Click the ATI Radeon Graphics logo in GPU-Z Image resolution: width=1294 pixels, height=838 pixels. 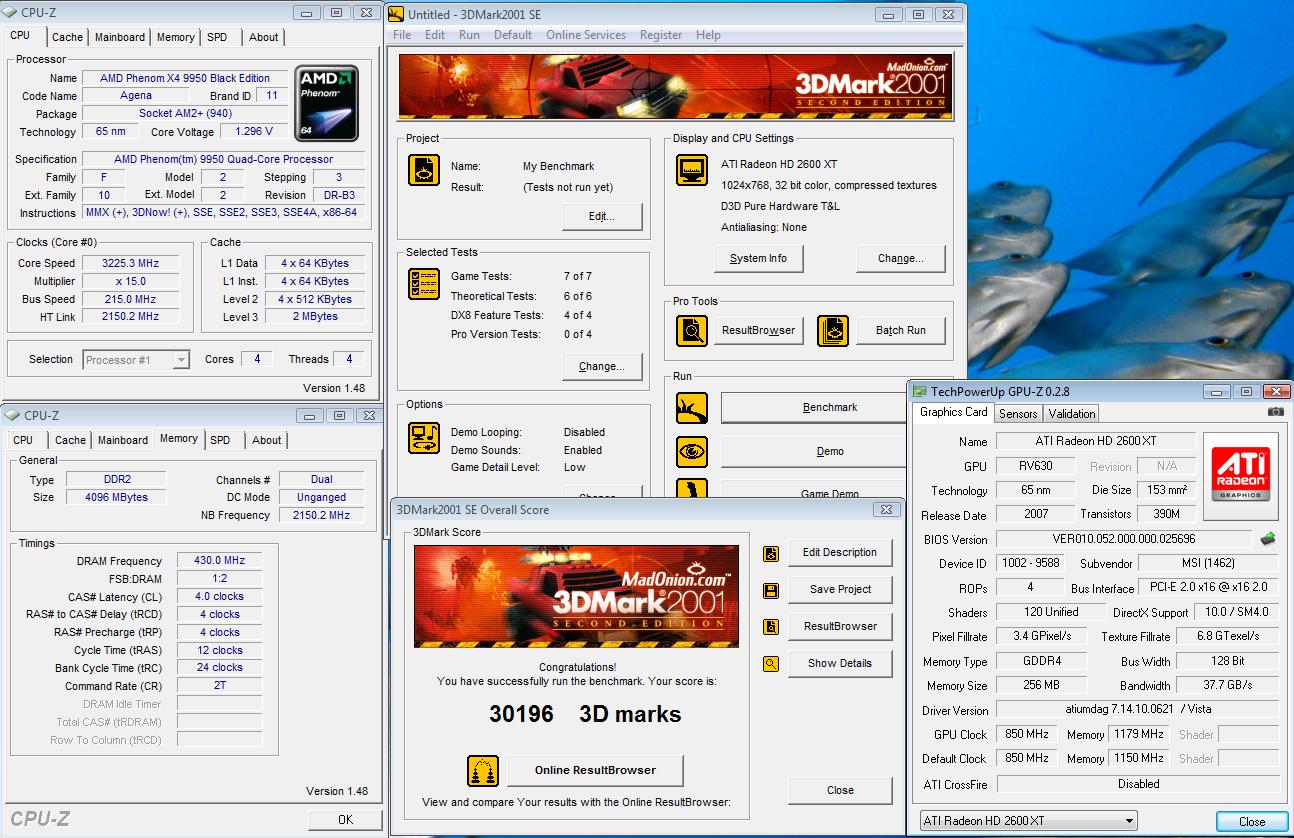point(1241,475)
